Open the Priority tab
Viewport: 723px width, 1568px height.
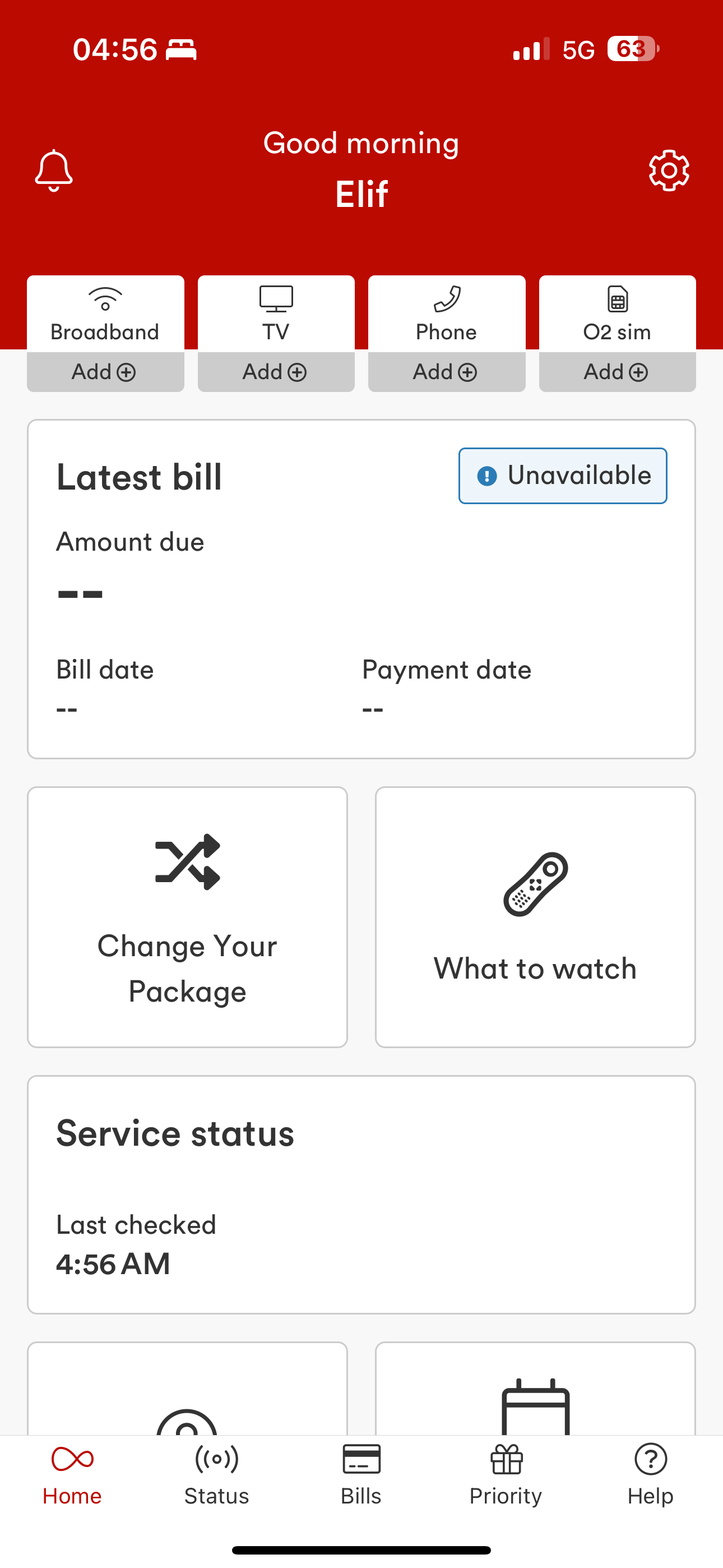(x=506, y=1474)
